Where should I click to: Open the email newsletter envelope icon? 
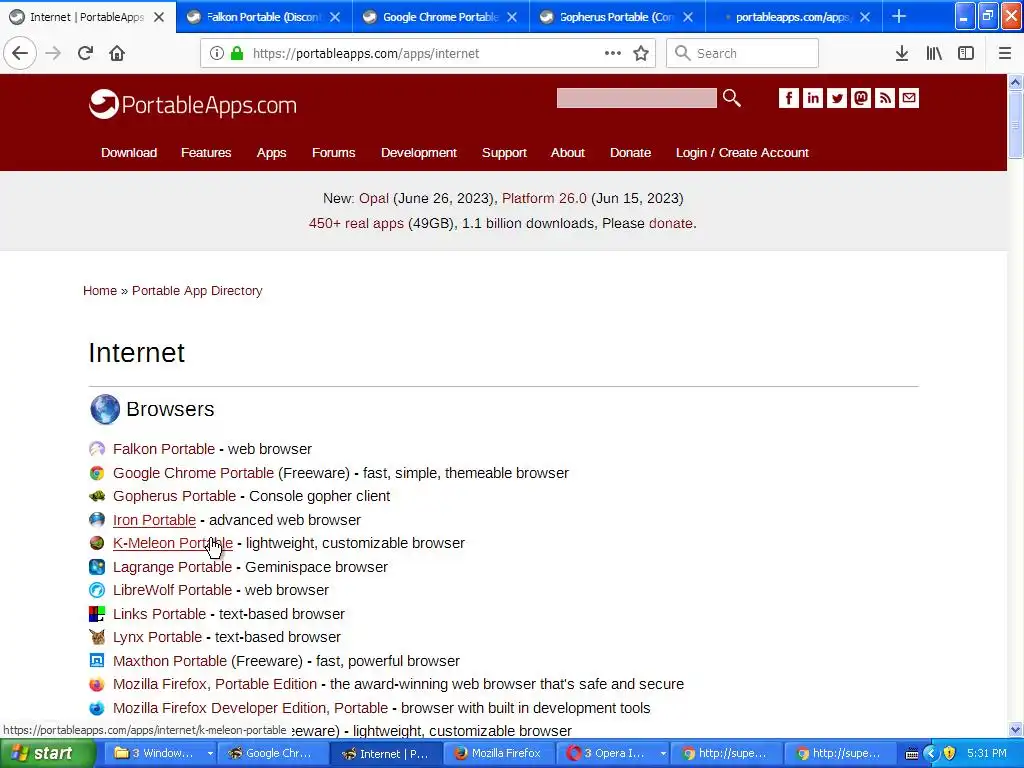[x=909, y=98]
